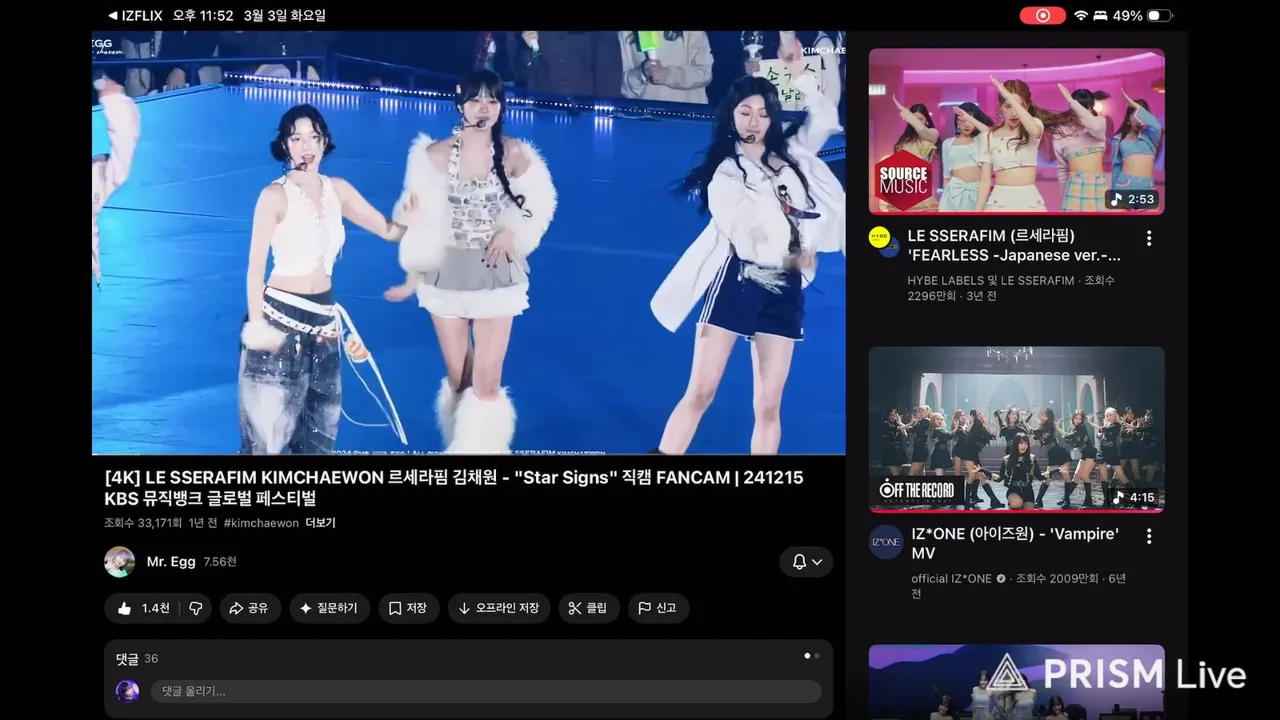Switch comment panel page dots
Image resolution: width=1280 pixels, height=720 pixels.
click(x=812, y=656)
